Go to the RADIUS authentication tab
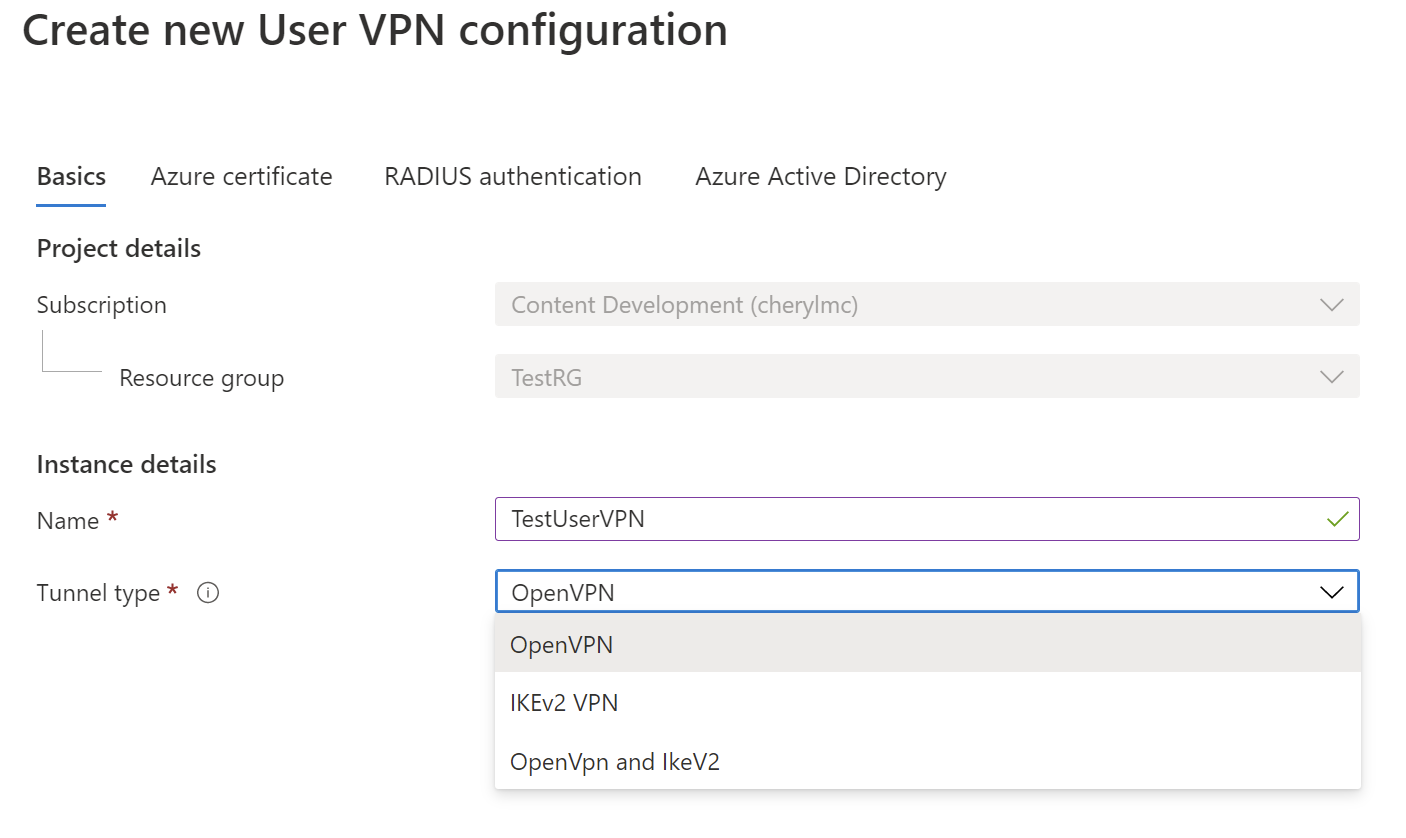1406x838 pixels. 512,177
